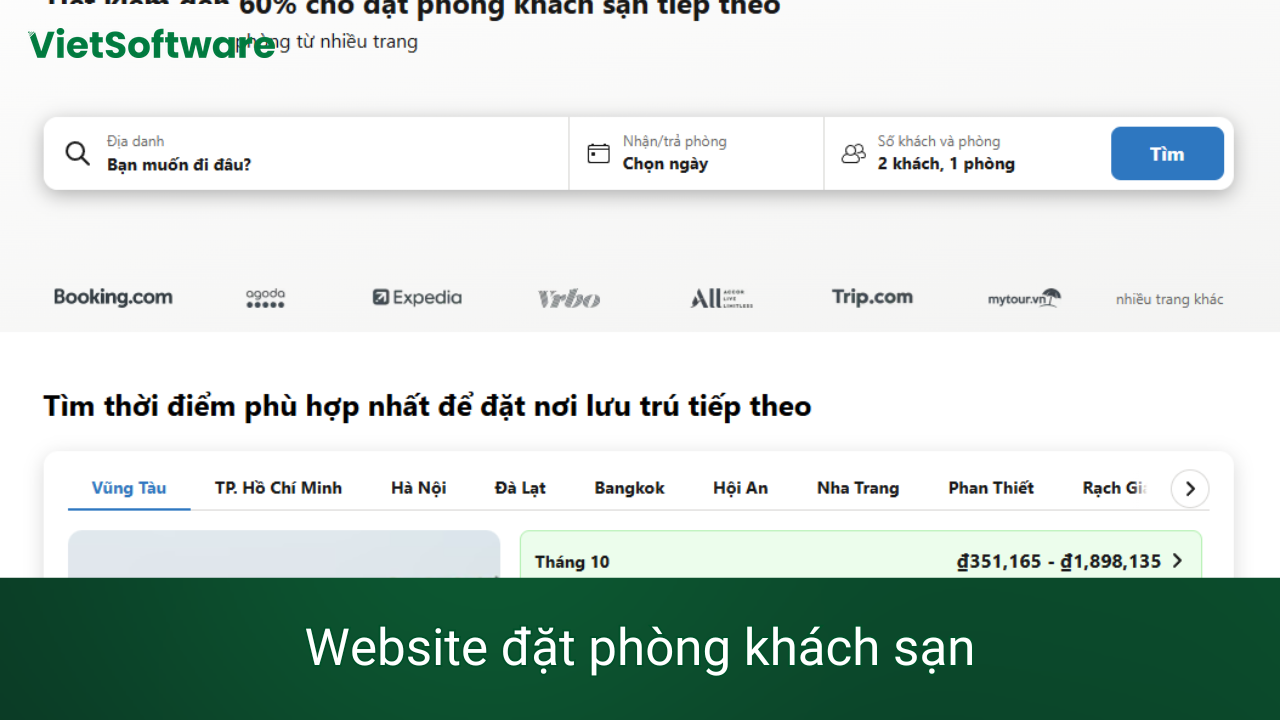Switch to the TP. Hồ Chí Minh tab

(x=278, y=488)
